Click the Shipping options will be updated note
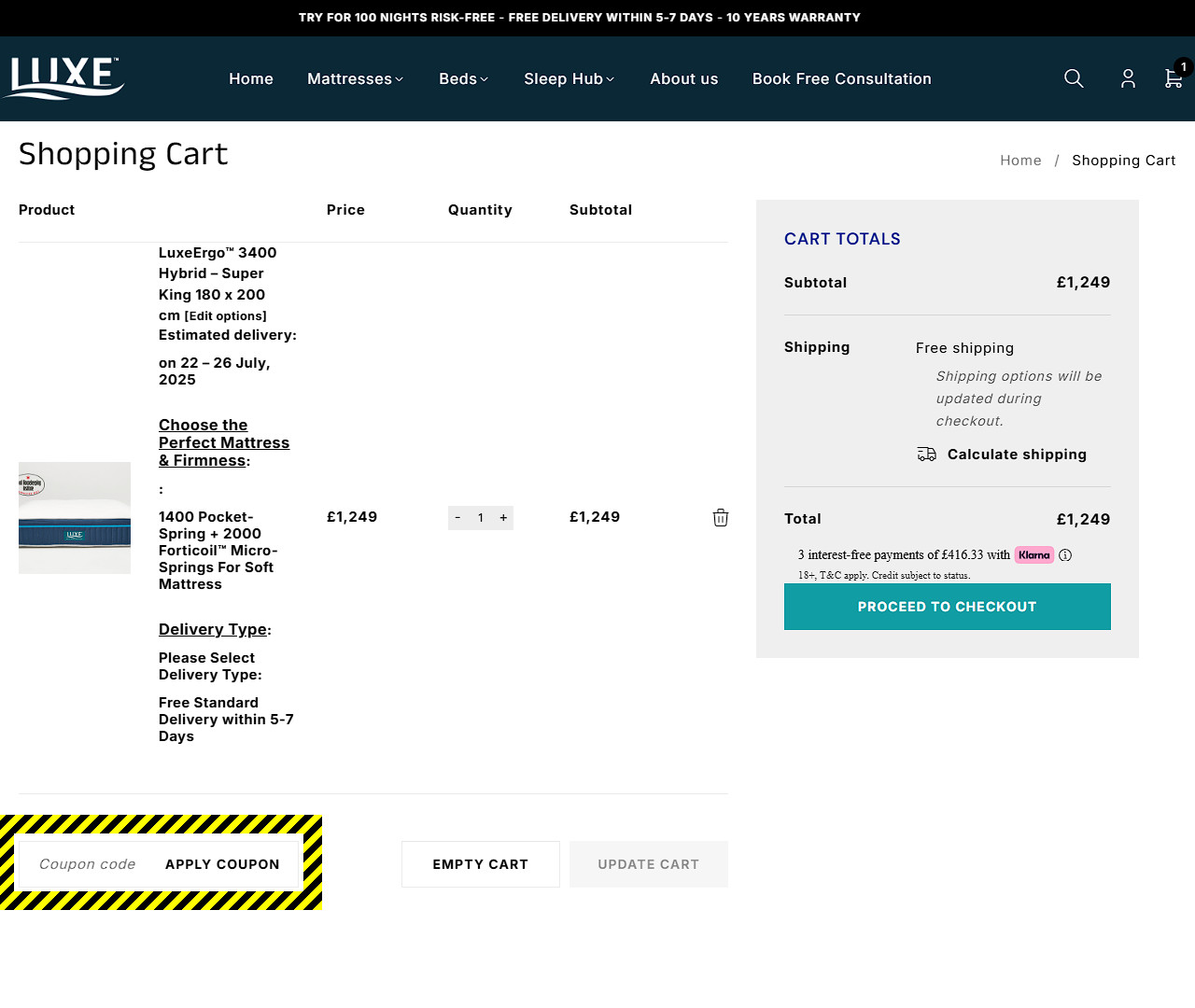Screen dimensions: 1195x1008 pos(1019,399)
